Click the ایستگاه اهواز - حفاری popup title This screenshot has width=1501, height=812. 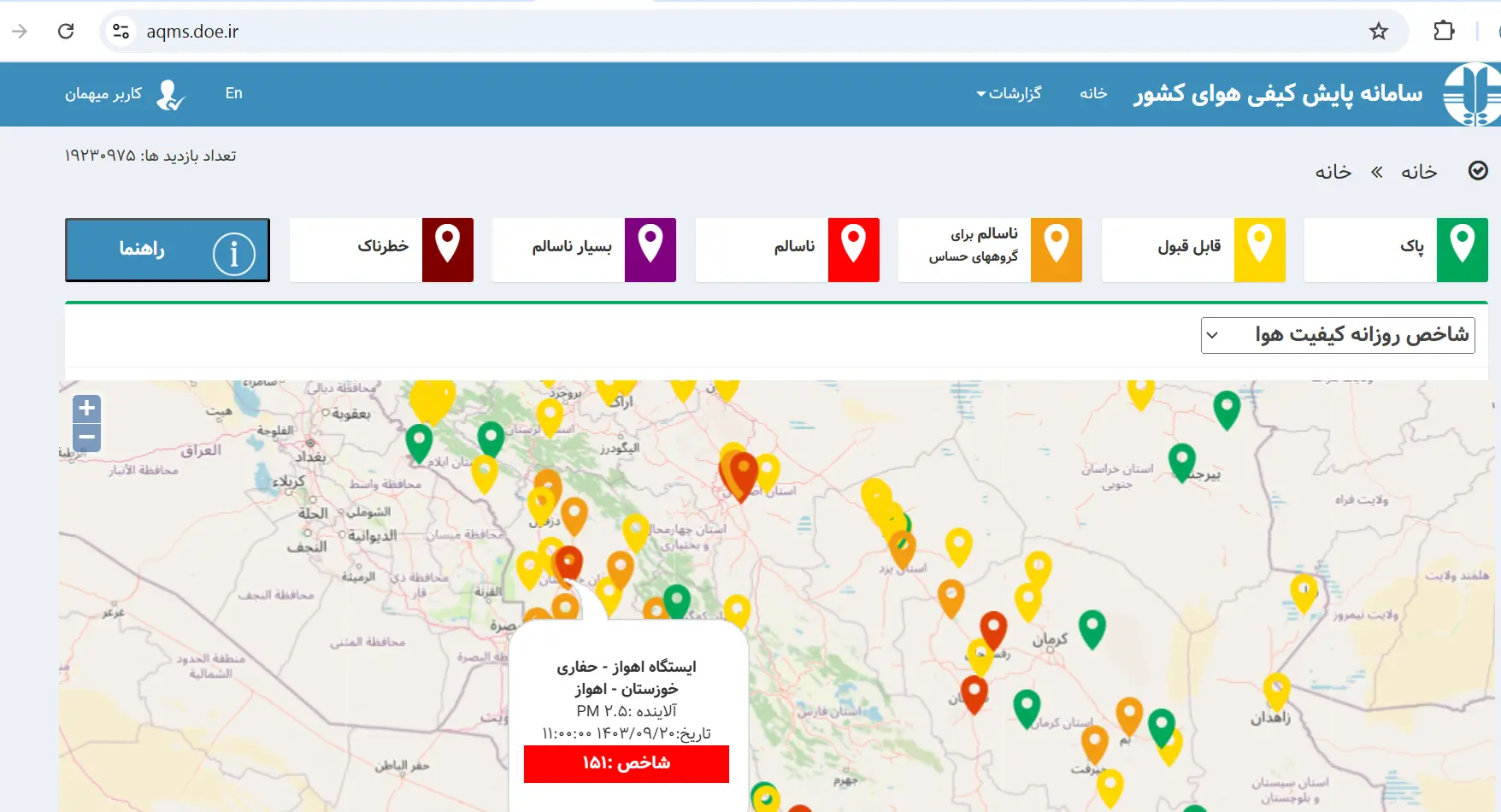click(x=627, y=667)
